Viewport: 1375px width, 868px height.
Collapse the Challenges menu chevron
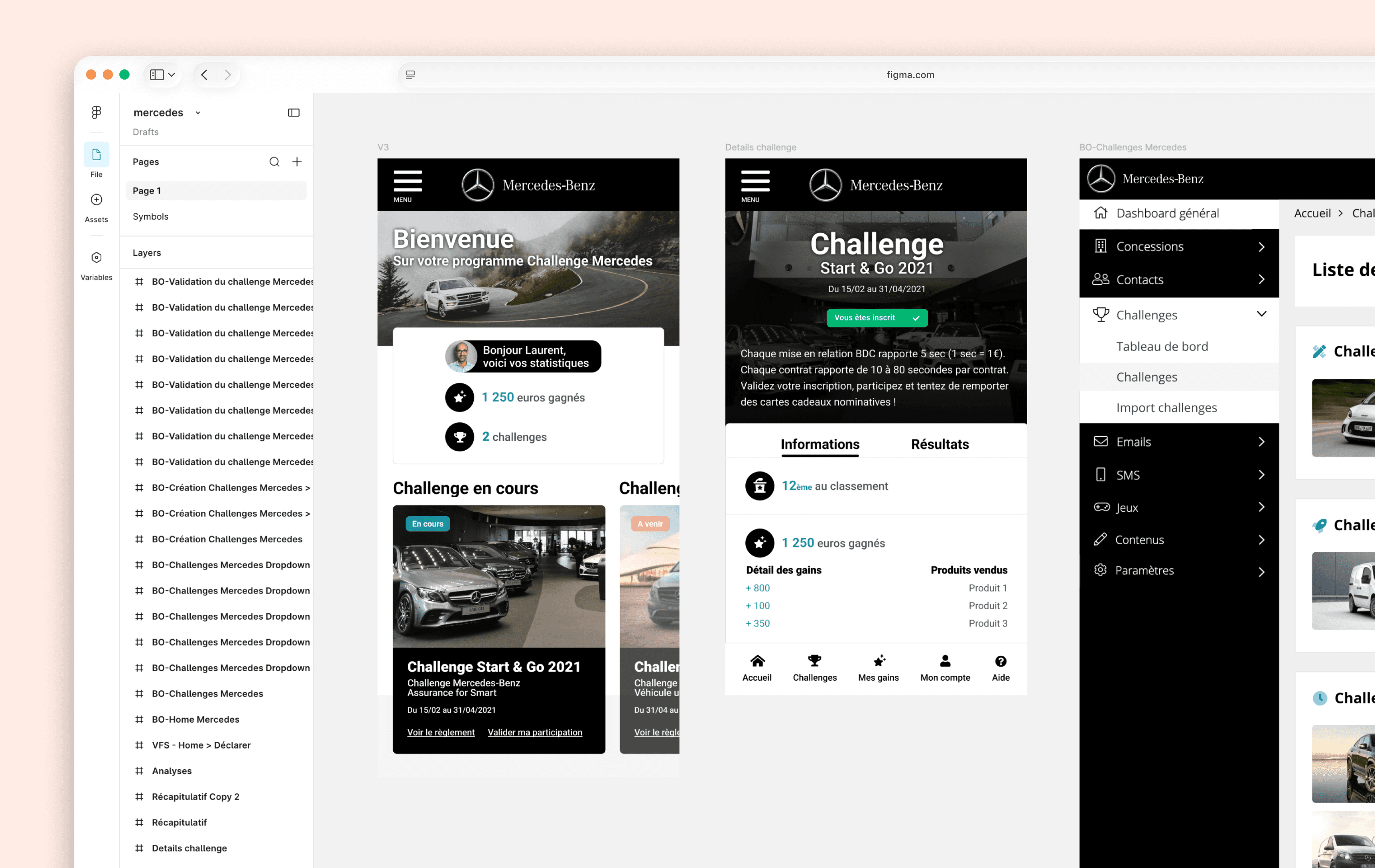click(1262, 314)
